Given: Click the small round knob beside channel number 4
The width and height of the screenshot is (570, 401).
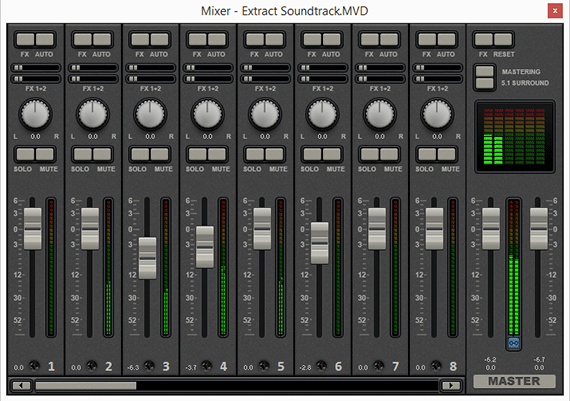Looking at the screenshot, I should pyautogui.click(x=206, y=366).
